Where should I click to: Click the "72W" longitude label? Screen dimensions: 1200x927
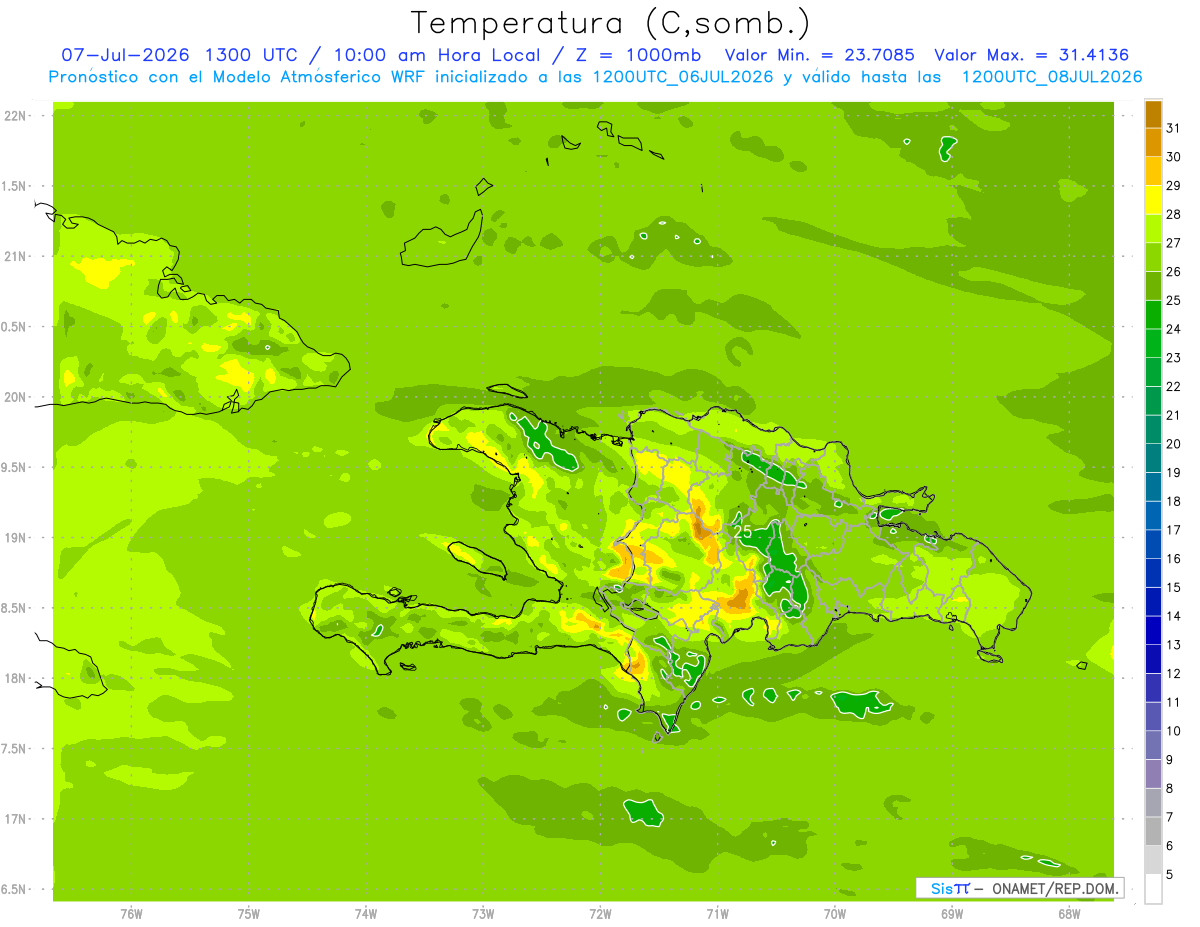pos(600,914)
